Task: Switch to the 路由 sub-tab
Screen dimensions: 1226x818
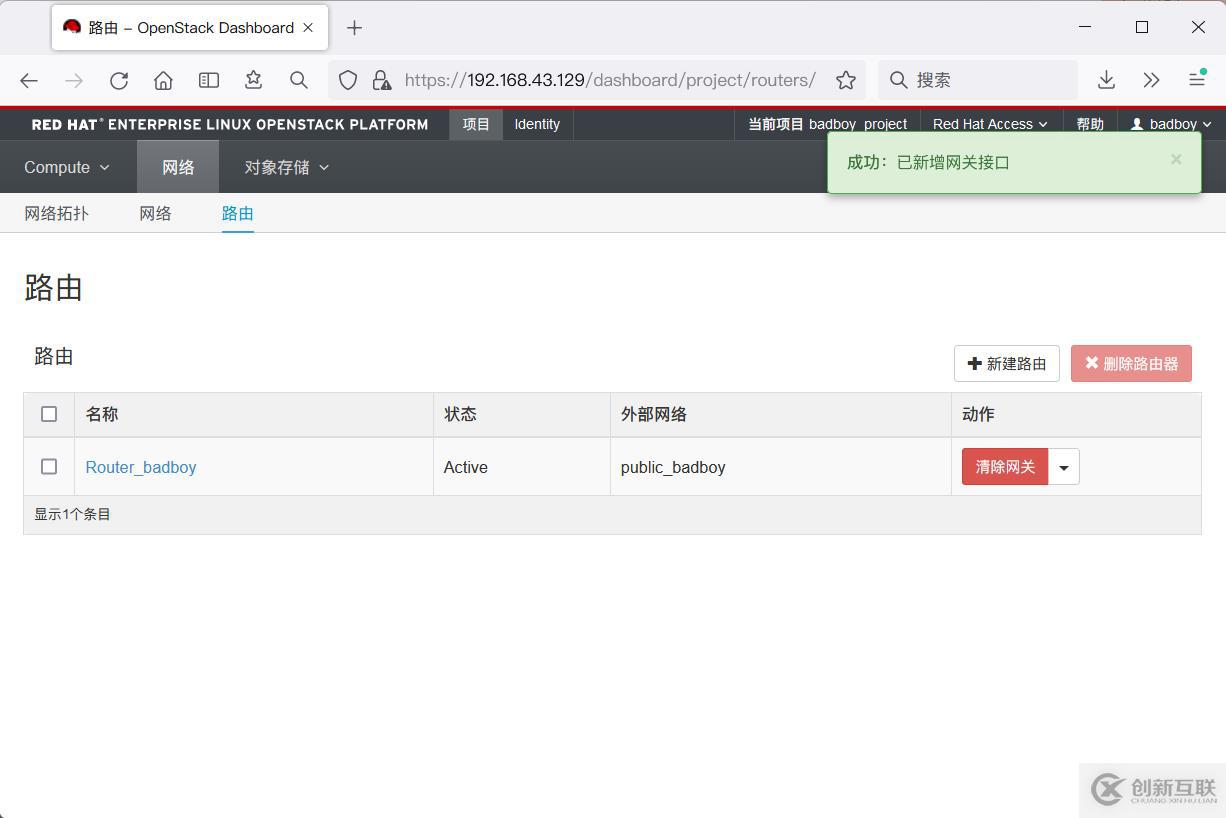Action: click(237, 213)
